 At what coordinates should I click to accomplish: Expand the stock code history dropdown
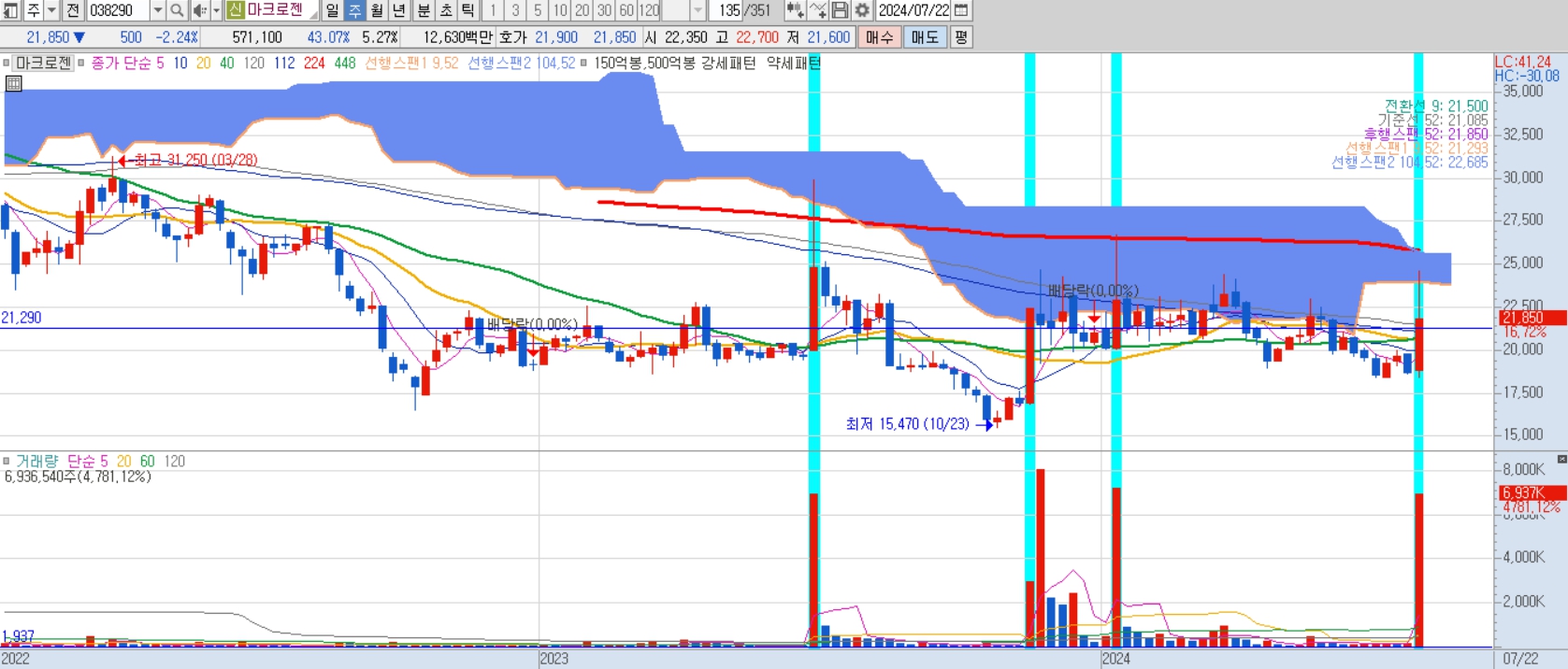(x=157, y=10)
